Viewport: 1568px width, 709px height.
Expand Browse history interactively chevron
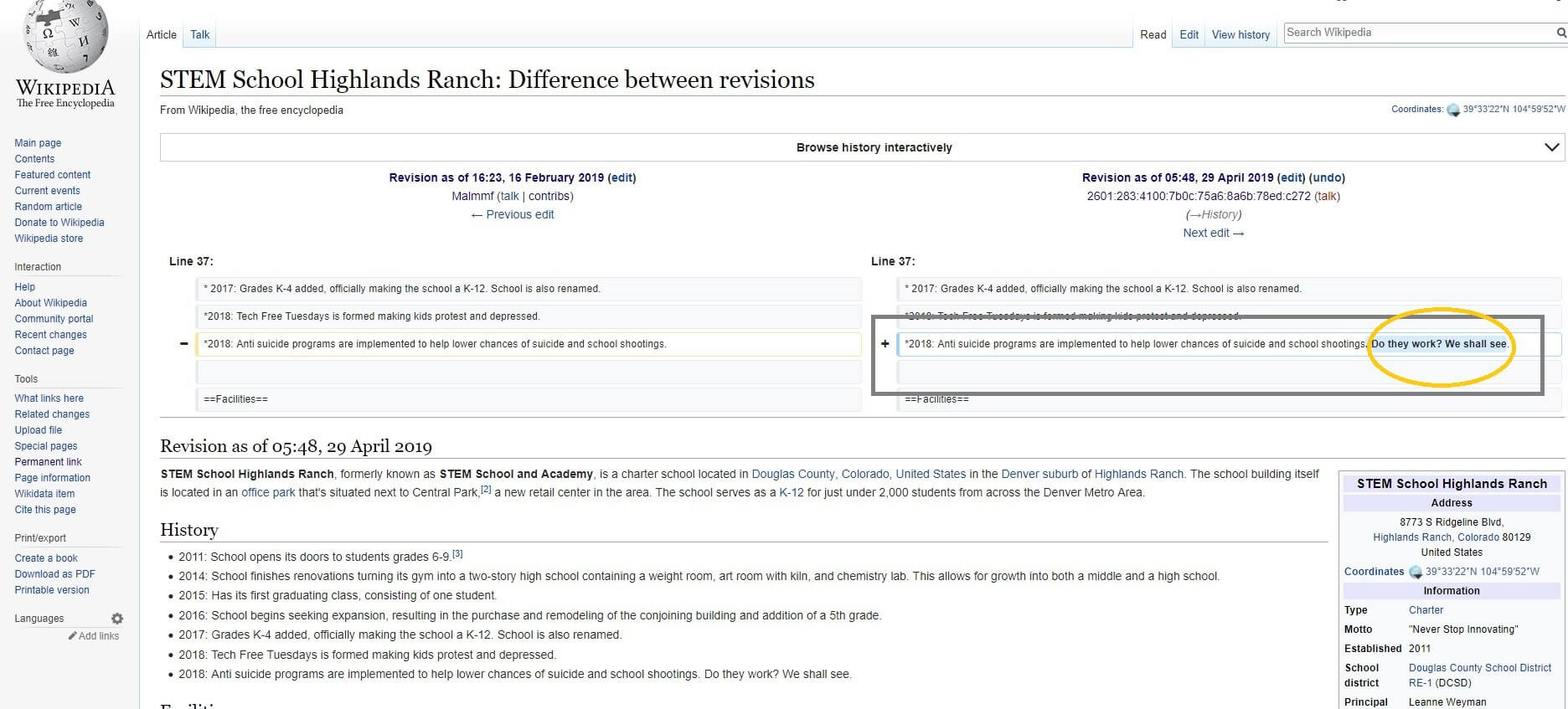(x=1551, y=147)
